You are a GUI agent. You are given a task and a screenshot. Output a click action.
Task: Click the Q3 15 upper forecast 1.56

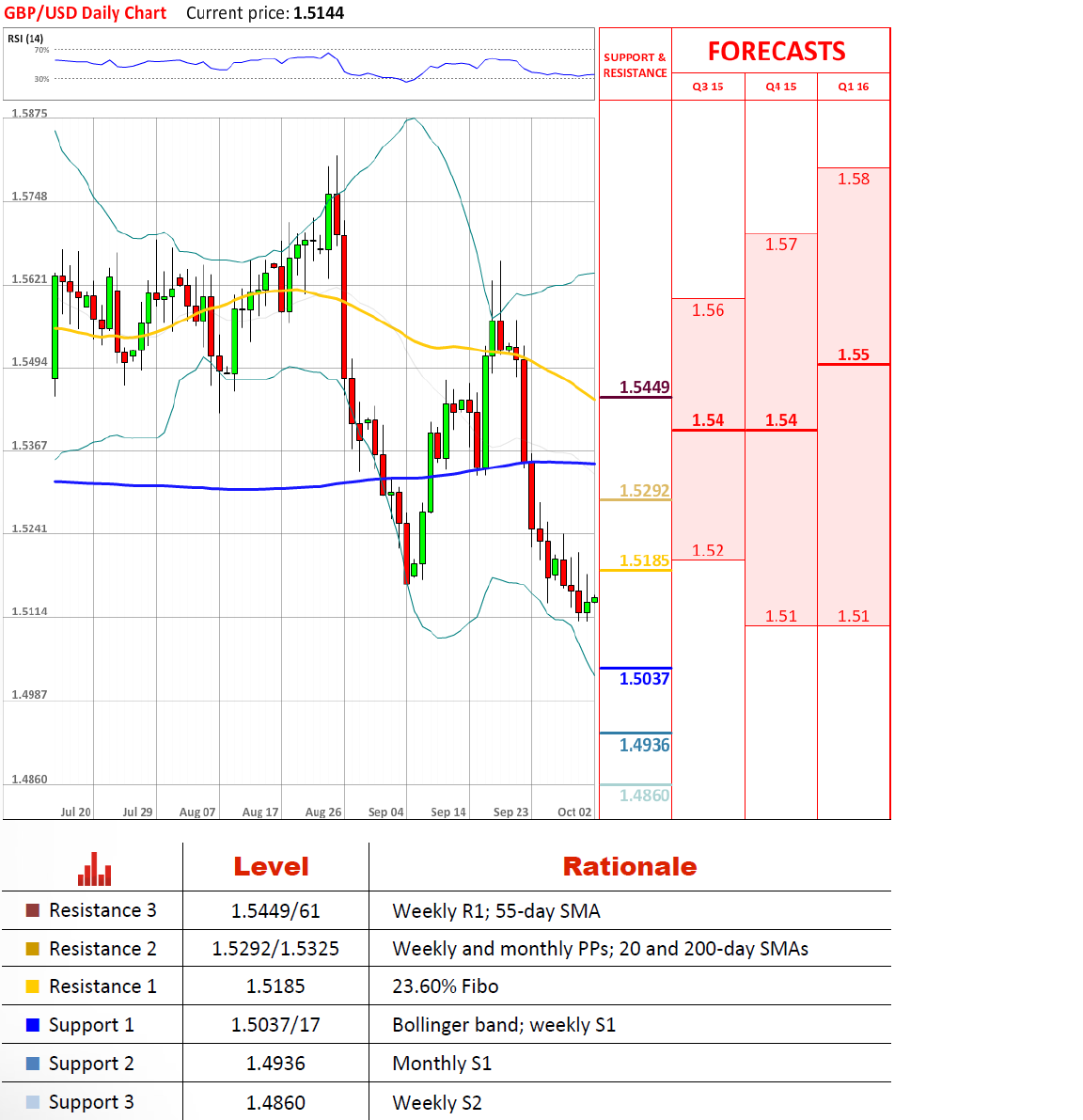pos(708,310)
